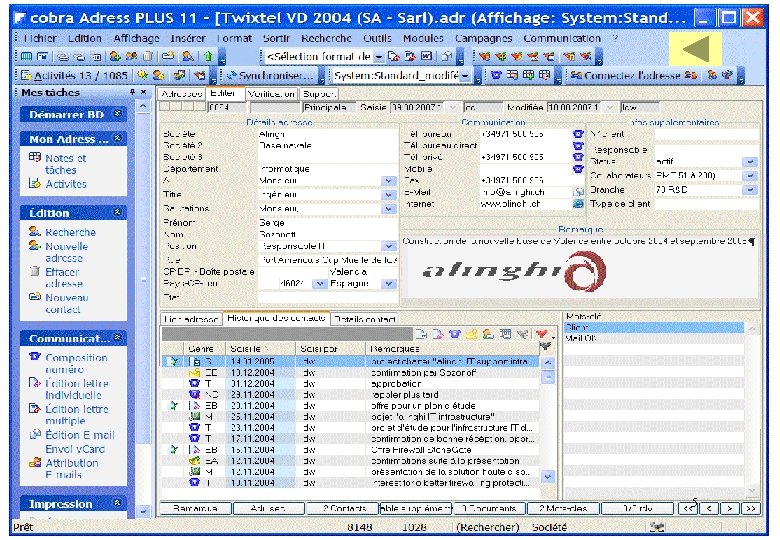Open the System:Standard_modifié view dropdown
Image resolution: width=780 pixels, height=540 pixels.
pos(465,76)
